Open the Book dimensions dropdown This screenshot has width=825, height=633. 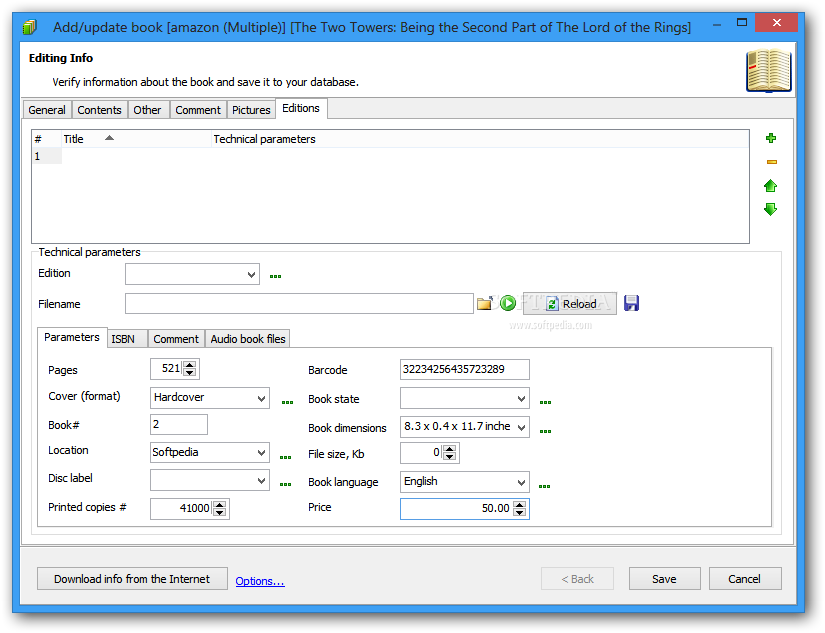[x=521, y=427]
